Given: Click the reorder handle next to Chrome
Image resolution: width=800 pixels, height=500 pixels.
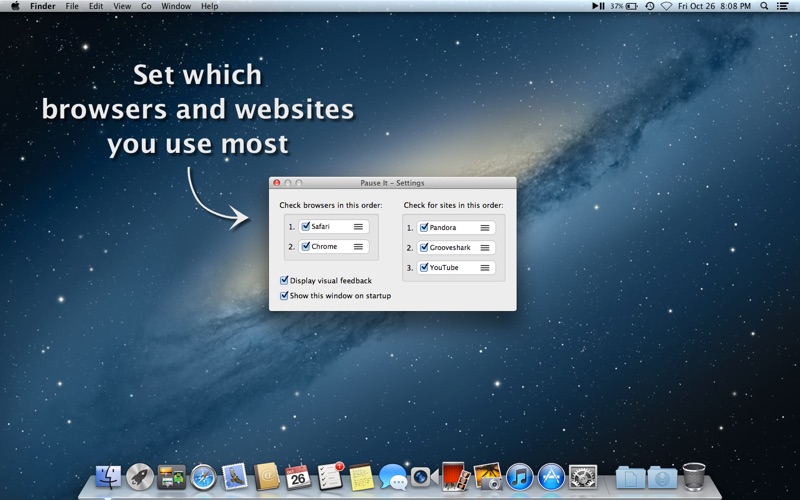Looking at the screenshot, I should coord(358,247).
